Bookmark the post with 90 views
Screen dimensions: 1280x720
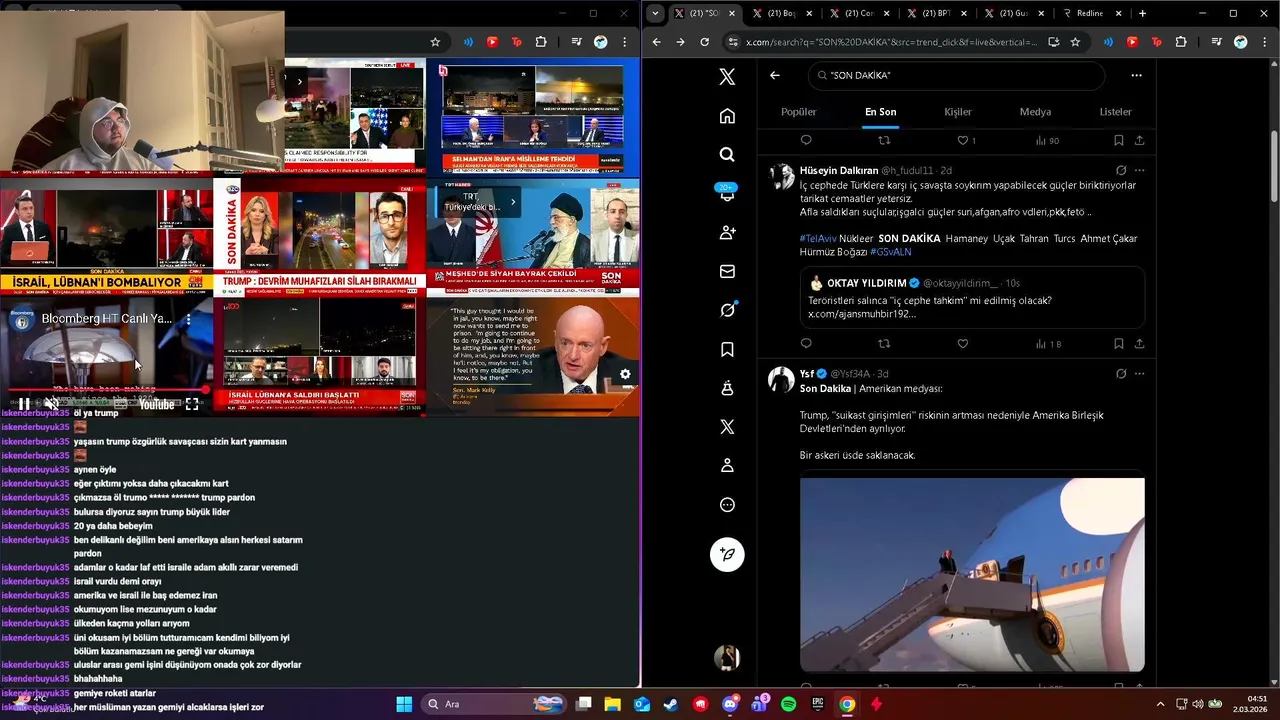[1118, 141]
